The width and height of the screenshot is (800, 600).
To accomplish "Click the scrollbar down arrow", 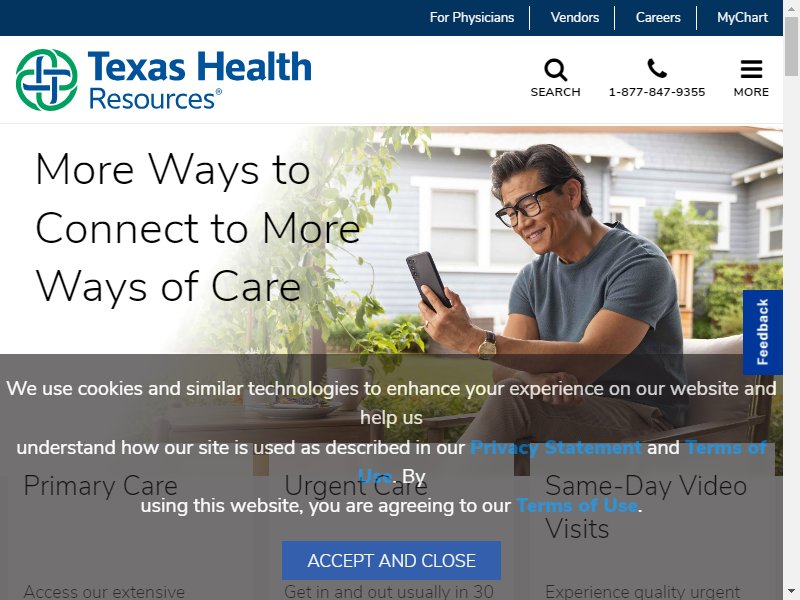I will coord(791,592).
